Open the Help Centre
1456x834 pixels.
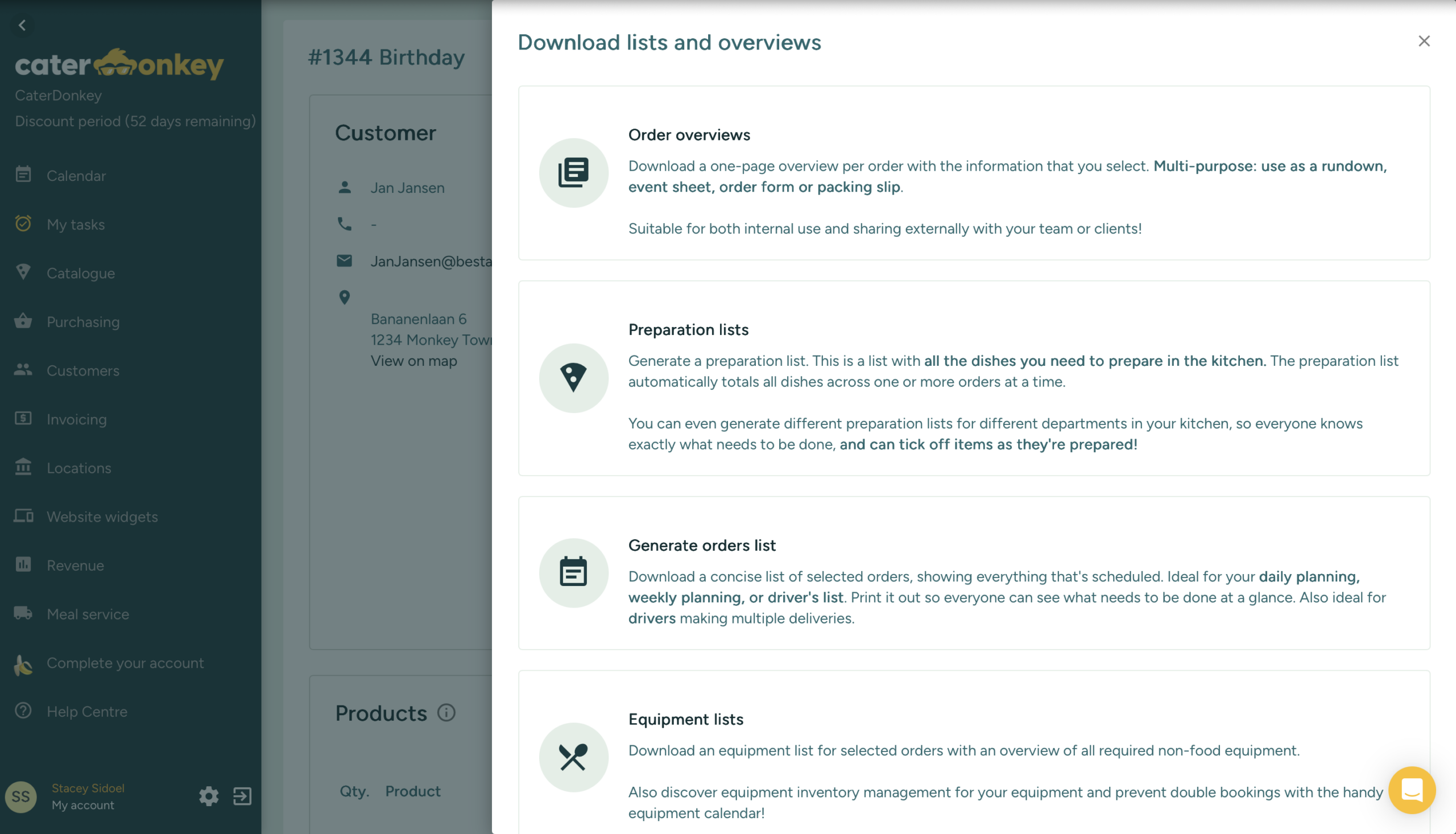(87, 712)
